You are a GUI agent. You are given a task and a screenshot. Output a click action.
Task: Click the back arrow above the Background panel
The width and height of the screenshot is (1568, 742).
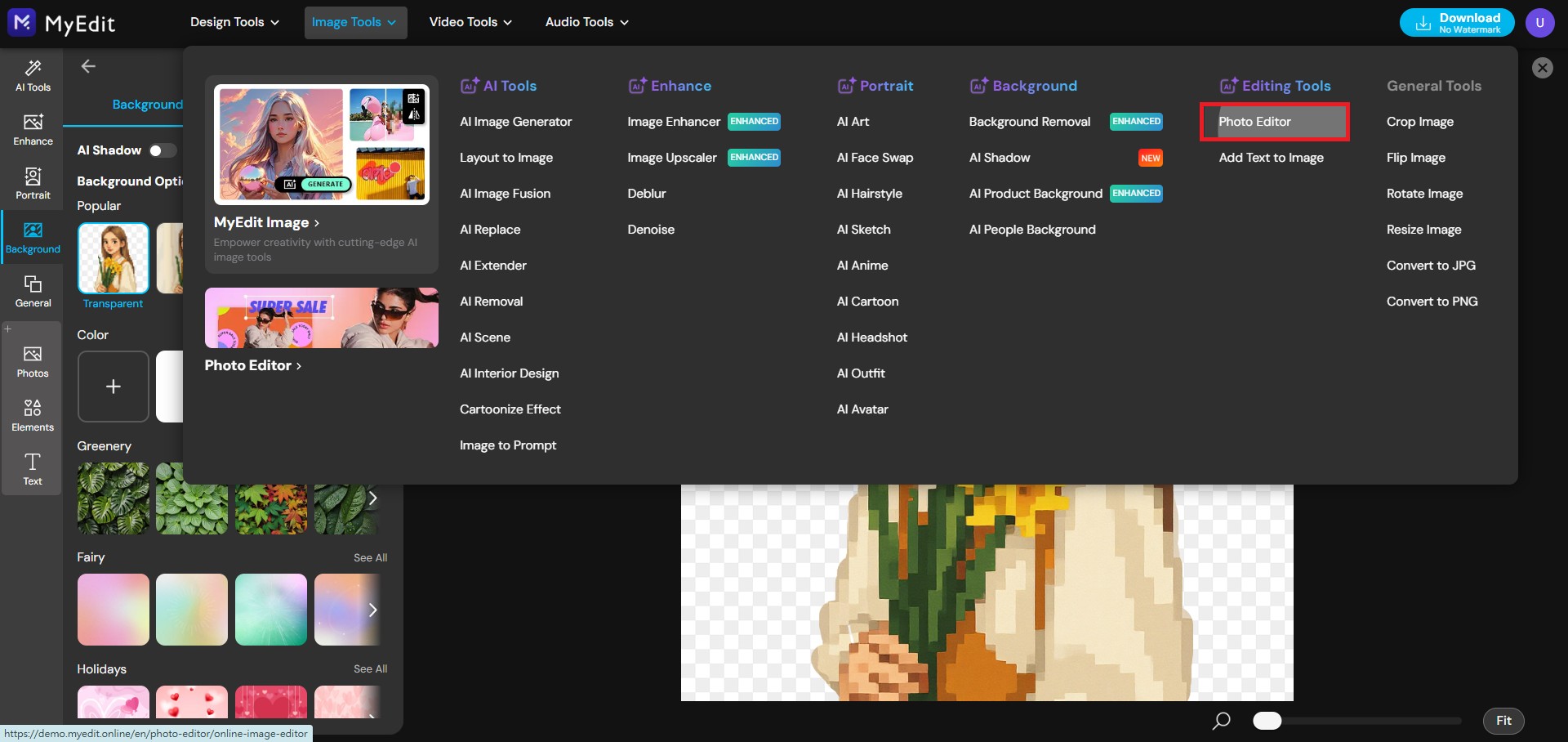coord(87,66)
